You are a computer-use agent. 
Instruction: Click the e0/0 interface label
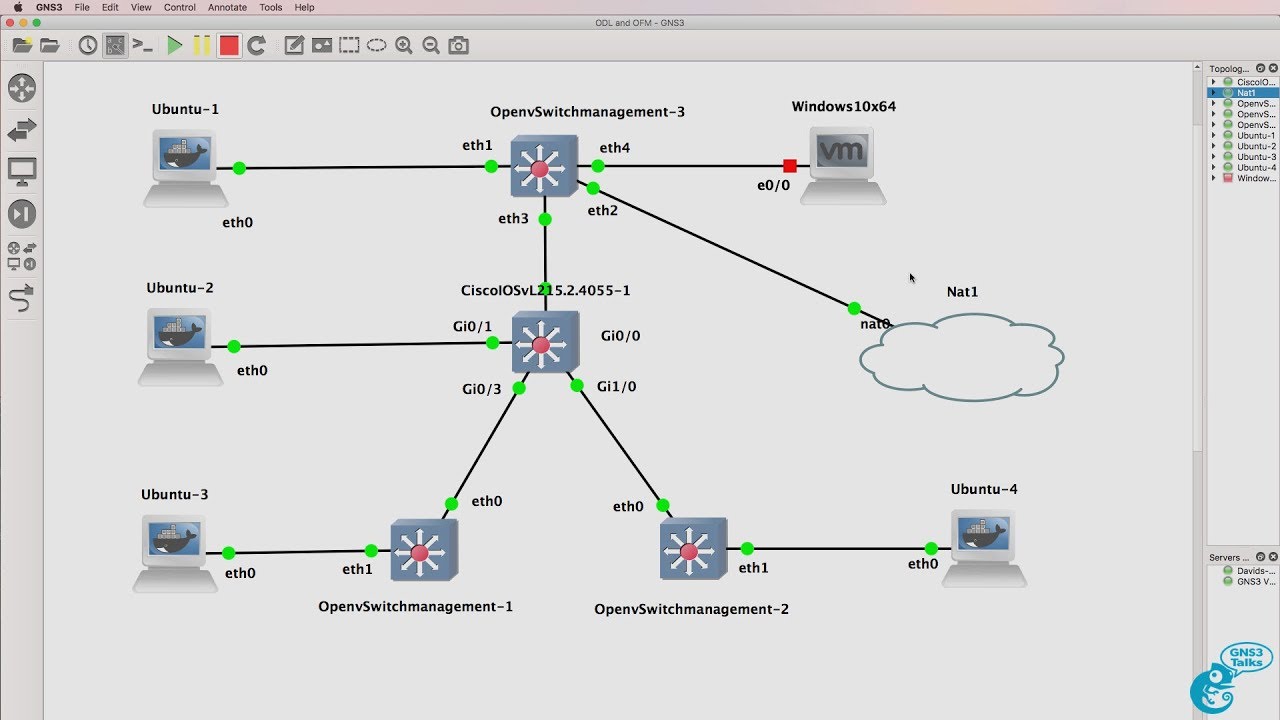coord(773,185)
